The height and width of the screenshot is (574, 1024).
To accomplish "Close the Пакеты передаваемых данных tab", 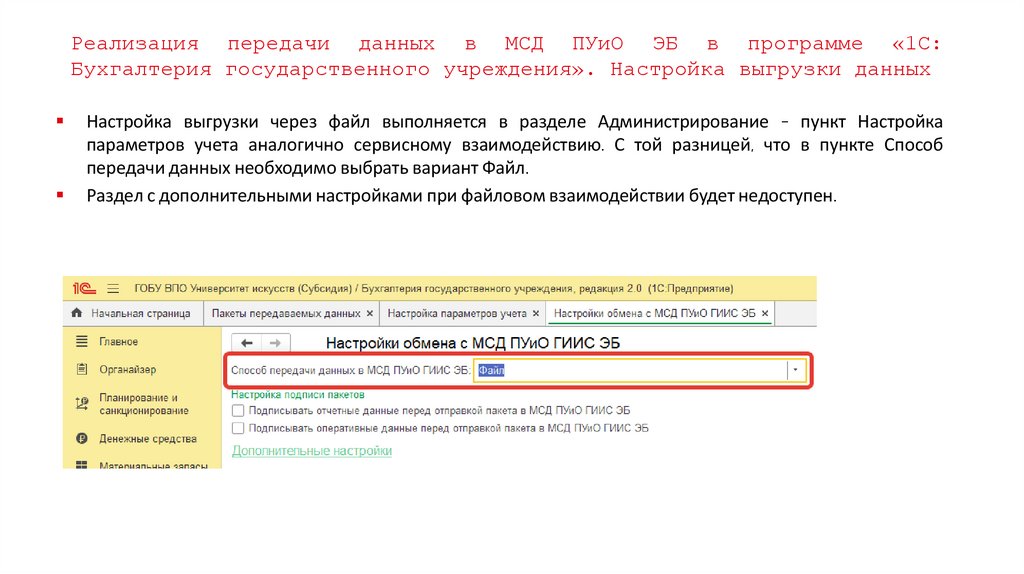I will point(370,314).
